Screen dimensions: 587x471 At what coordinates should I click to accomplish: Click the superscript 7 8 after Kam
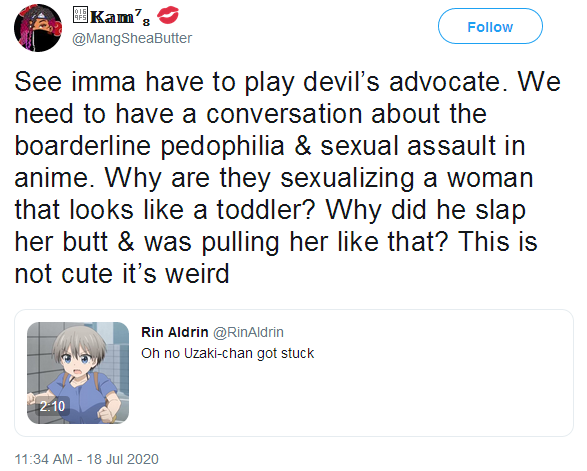[x=142, y=18]
